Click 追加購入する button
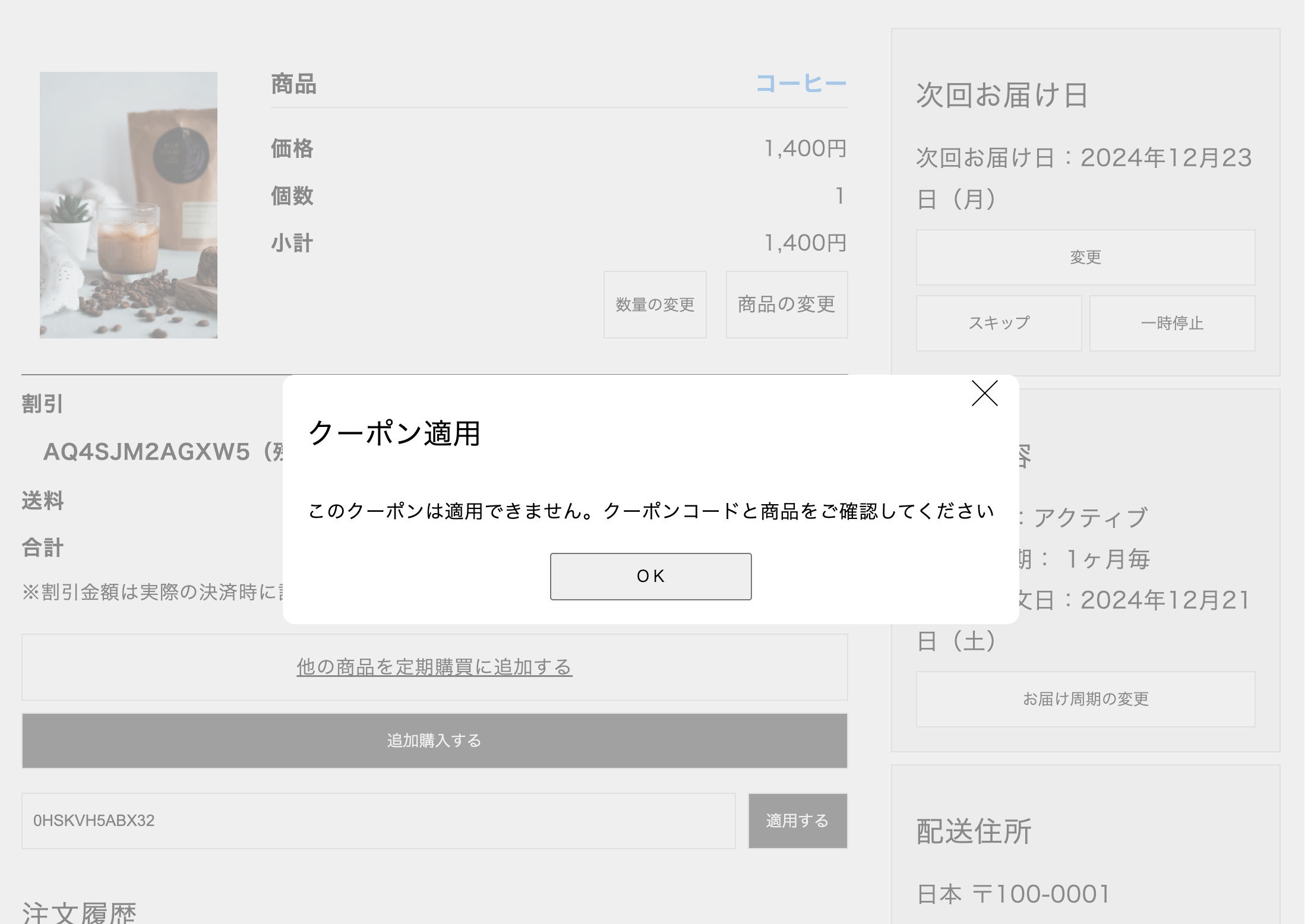This screenshot has height=924, width=1308. tap(434, 740)
